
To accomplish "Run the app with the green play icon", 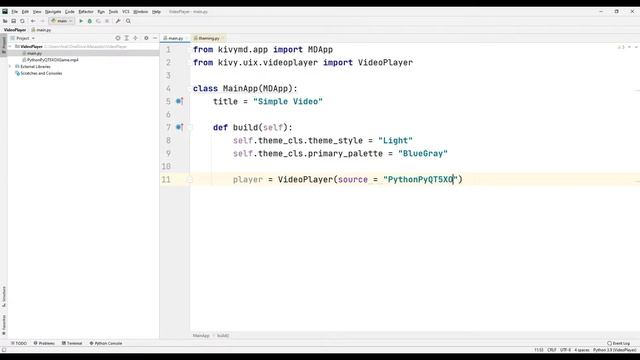I will [81, 21].
